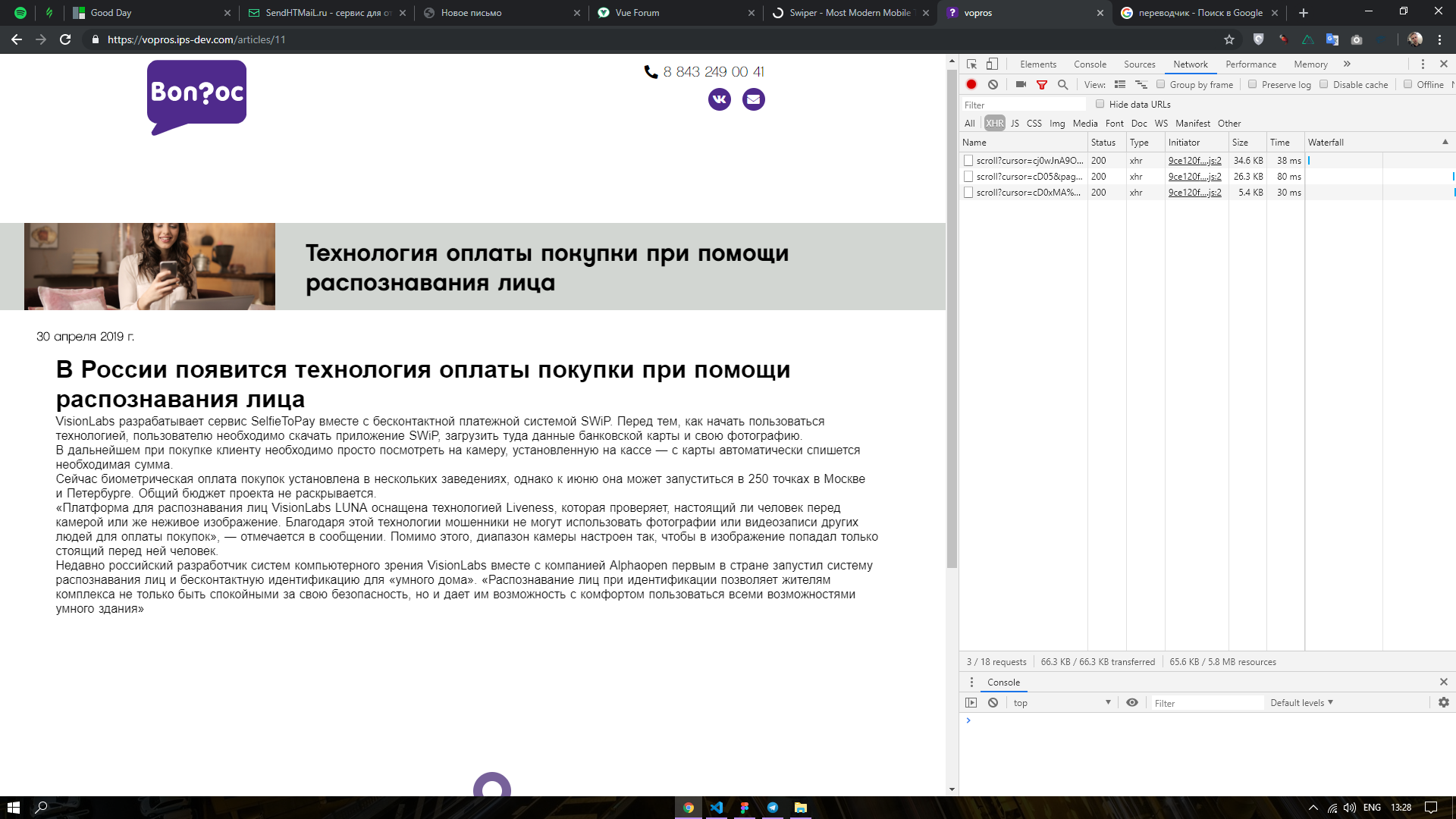Viewport: 1456px width, 819px height.
Task: Click capture screenshots camera icon
Action: [x=1021, y=85]
